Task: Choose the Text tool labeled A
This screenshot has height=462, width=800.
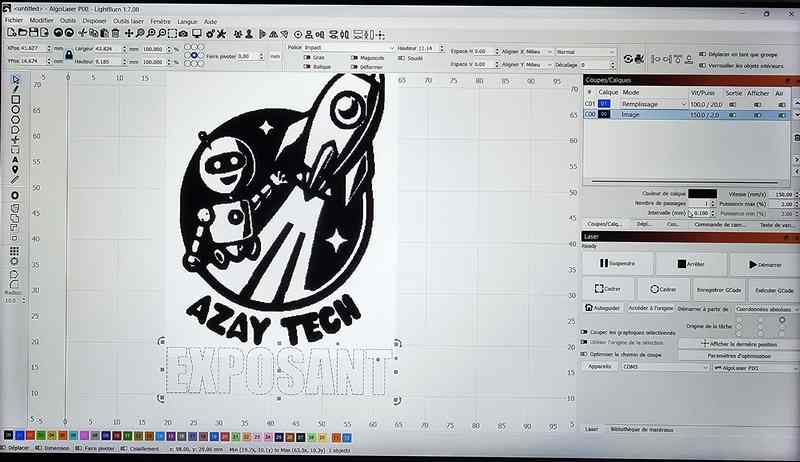Action: point(15,160)
